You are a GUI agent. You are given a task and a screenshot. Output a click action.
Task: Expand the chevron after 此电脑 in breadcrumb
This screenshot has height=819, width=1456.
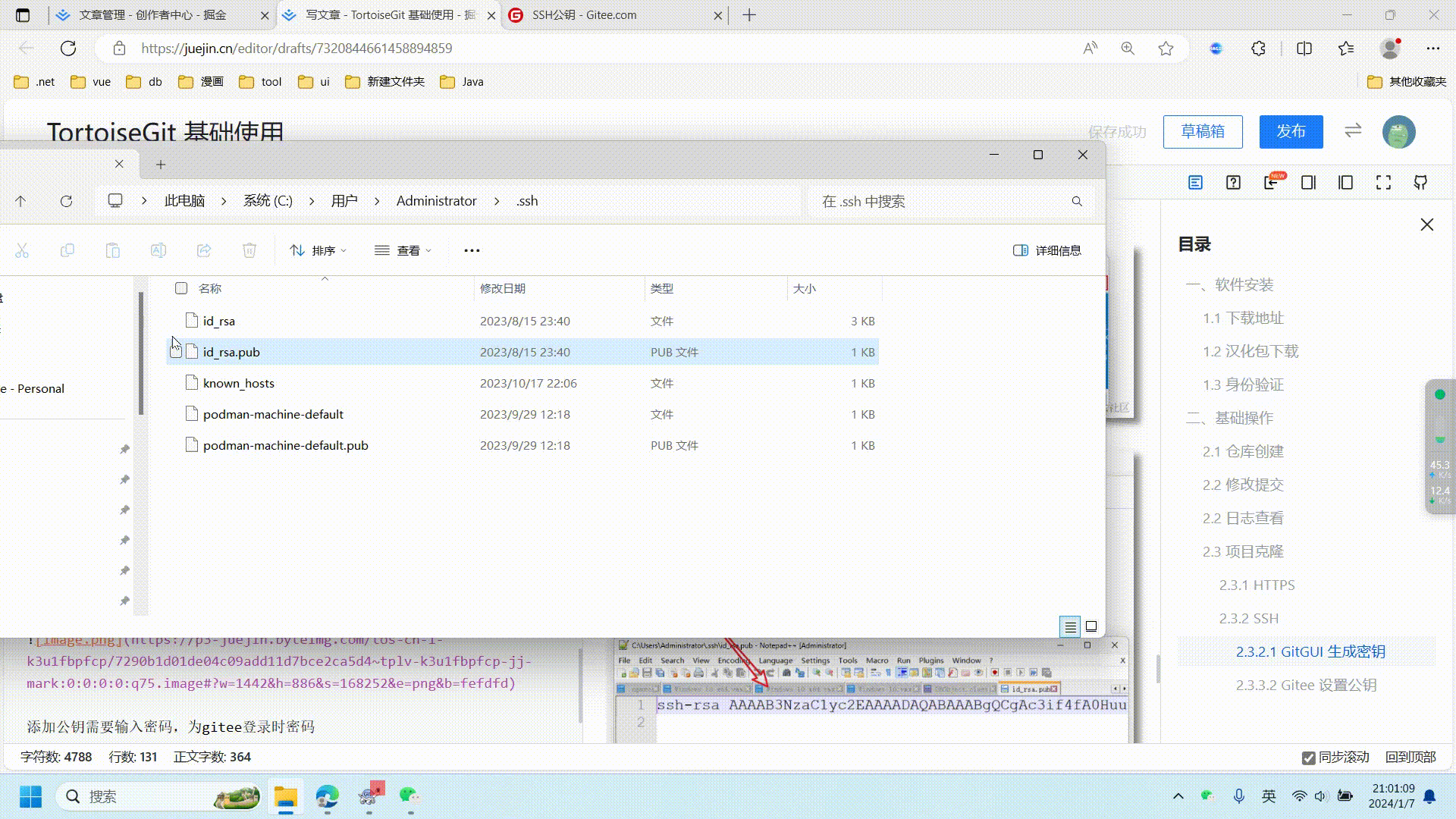pos(224,201)
